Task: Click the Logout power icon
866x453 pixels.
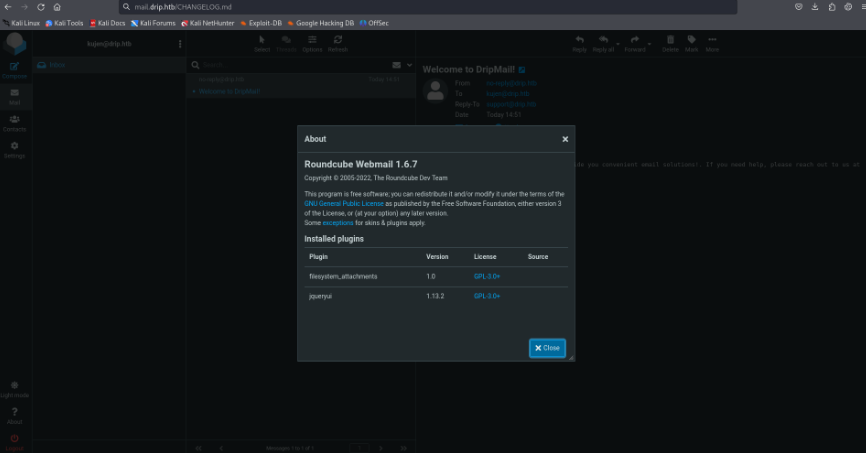Action: pyautogui.click(x=14, y=439)
